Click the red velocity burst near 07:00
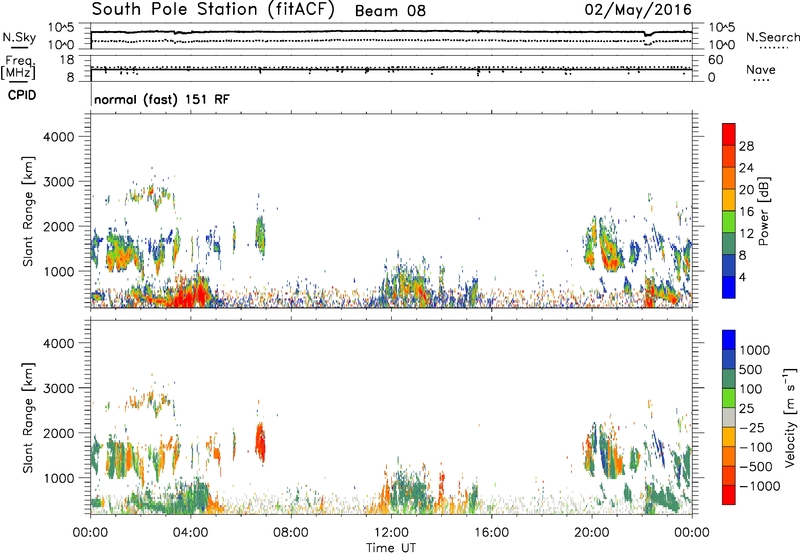Image resolution: width=800 pixels, height=554 pixels. [260, 442]
